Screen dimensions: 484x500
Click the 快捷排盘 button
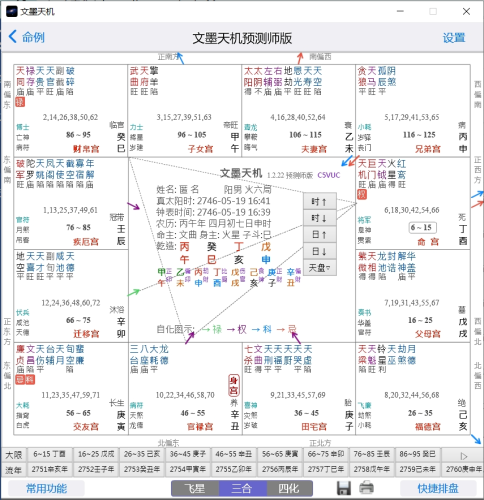tap(438, 488)
